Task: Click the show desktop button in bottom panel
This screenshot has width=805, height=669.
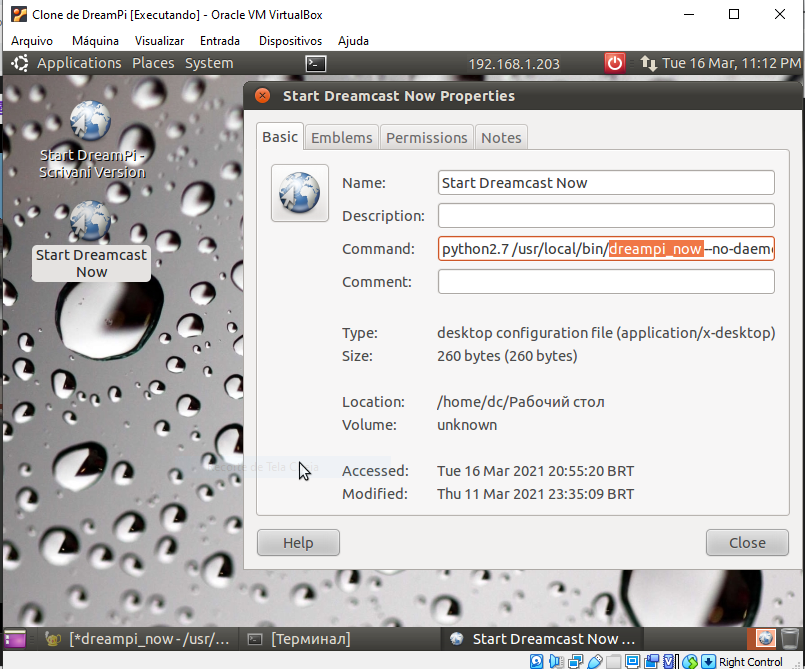Action: [x=15, y=639]
